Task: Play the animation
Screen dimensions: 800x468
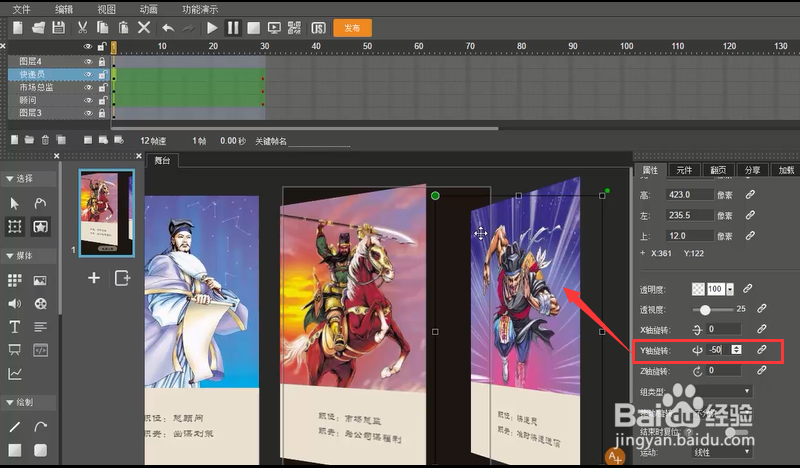Action: click(212, 28)
